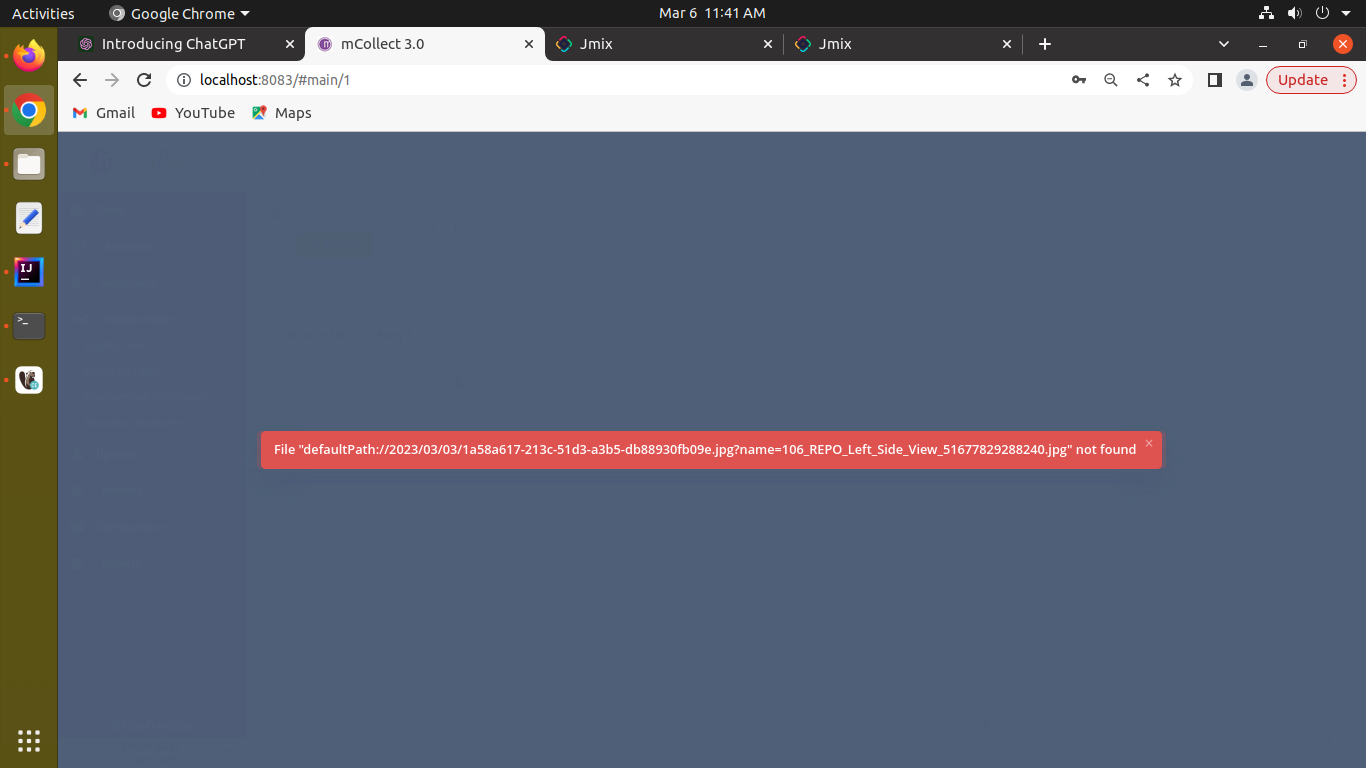
Task: Reload the current page
Action: [144, 80]
